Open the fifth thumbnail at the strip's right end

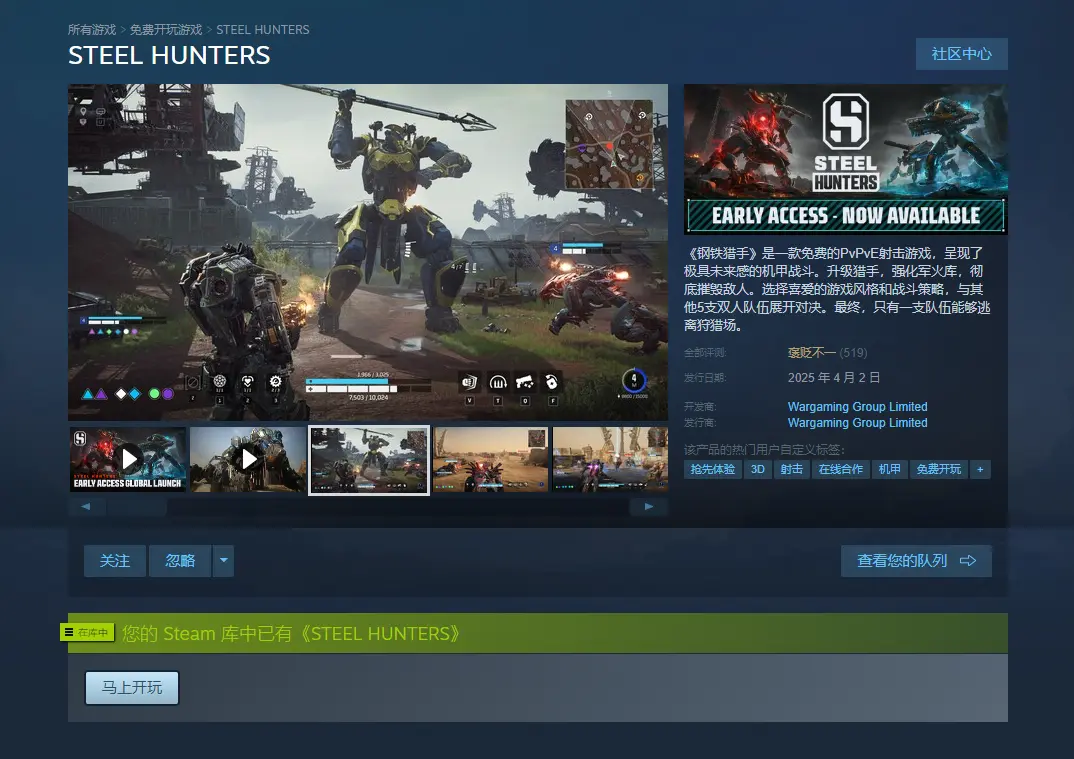tap(610, 459)
